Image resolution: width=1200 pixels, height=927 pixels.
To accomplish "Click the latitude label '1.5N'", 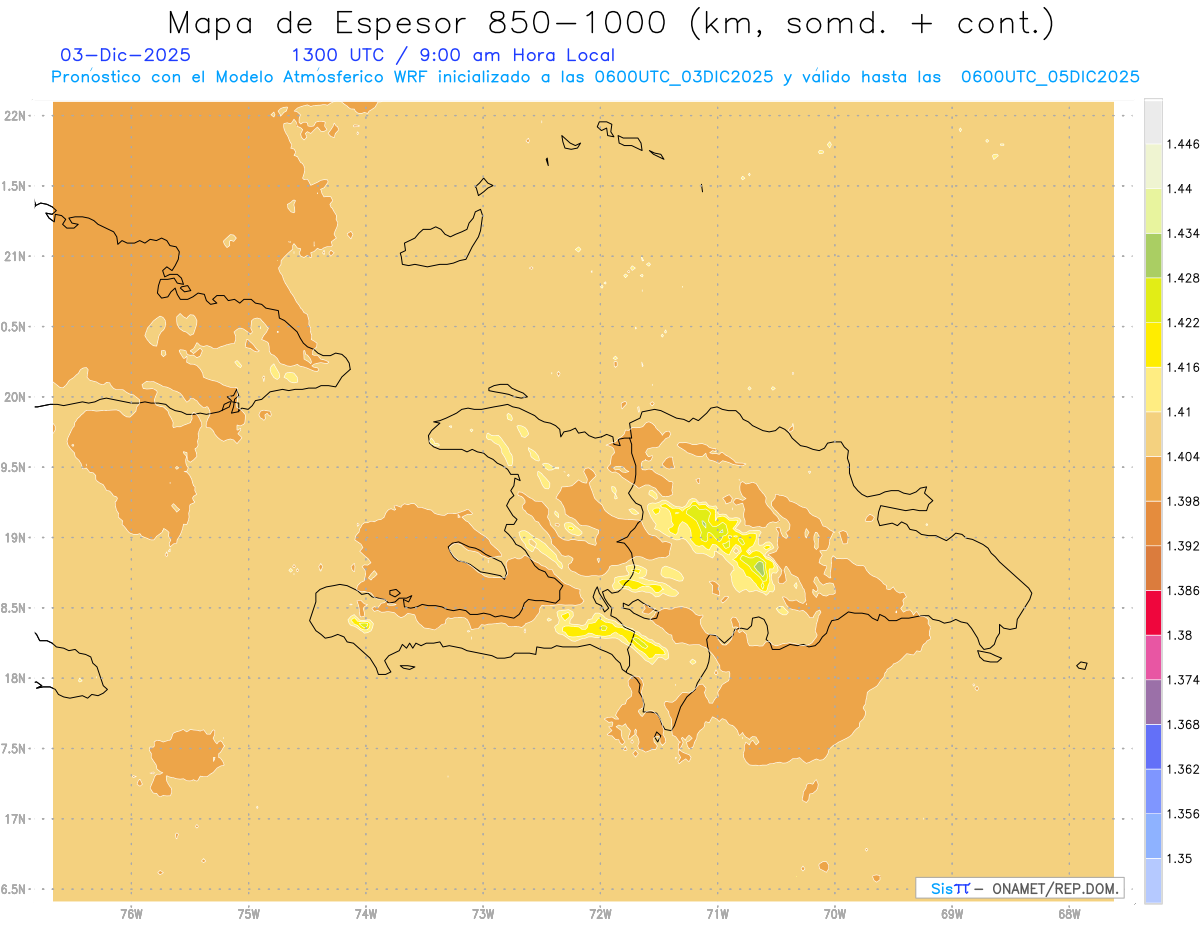I will [13, 186].
